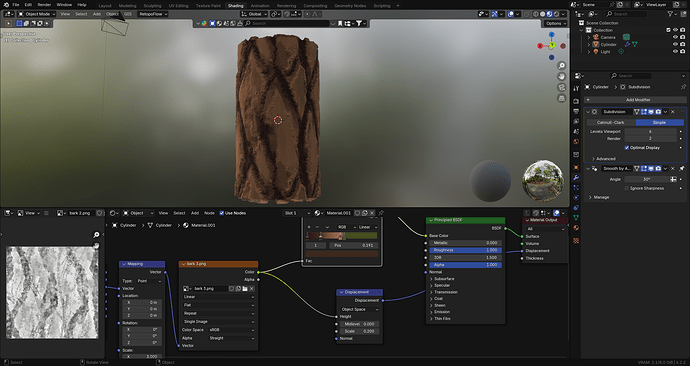Select Catmull-Clark subdivision type
The height and width of the screenshot is (366, 690).
[x=610, y=123]
